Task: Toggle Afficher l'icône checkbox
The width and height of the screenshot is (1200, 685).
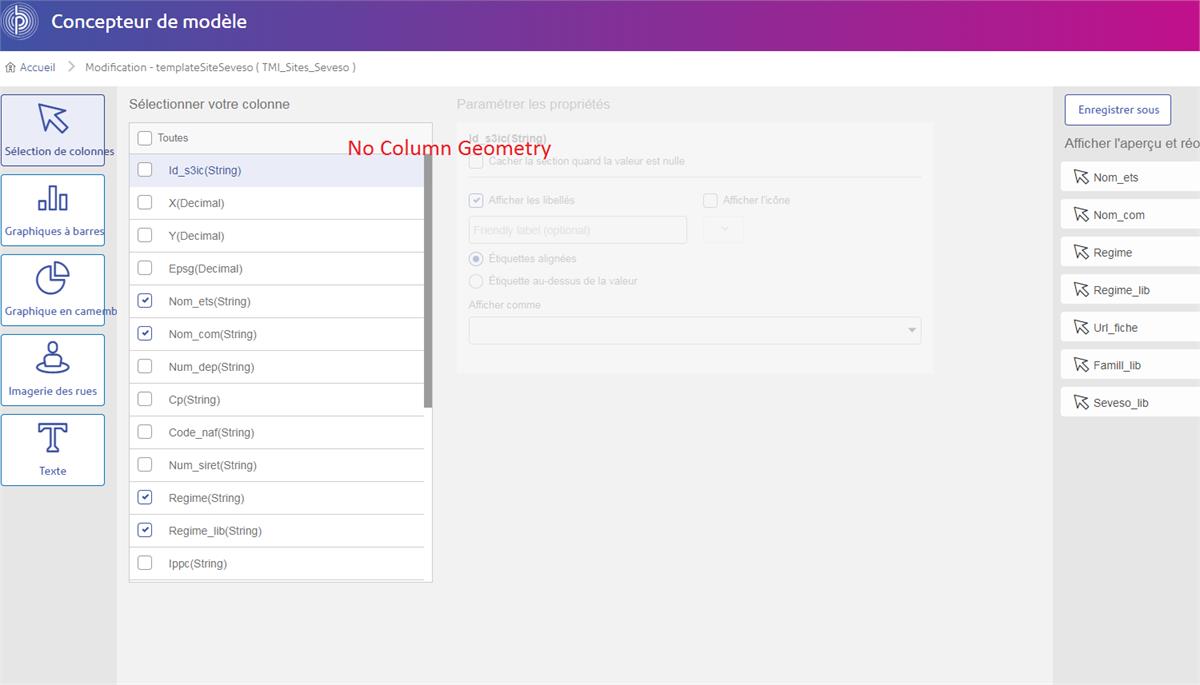Action: [710, 200]
